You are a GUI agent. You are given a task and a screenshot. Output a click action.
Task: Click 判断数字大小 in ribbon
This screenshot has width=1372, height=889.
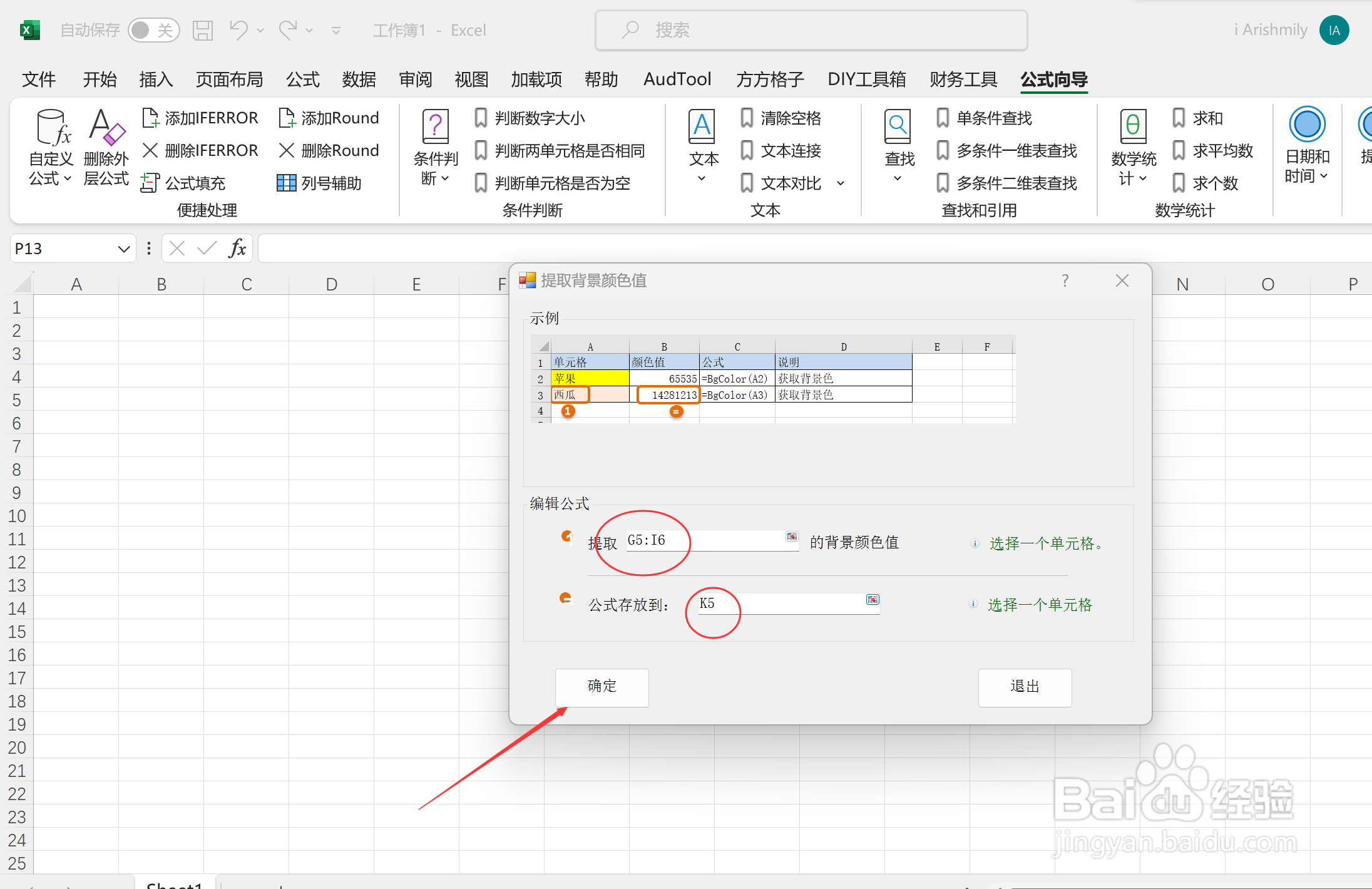(x=530, y=118)
